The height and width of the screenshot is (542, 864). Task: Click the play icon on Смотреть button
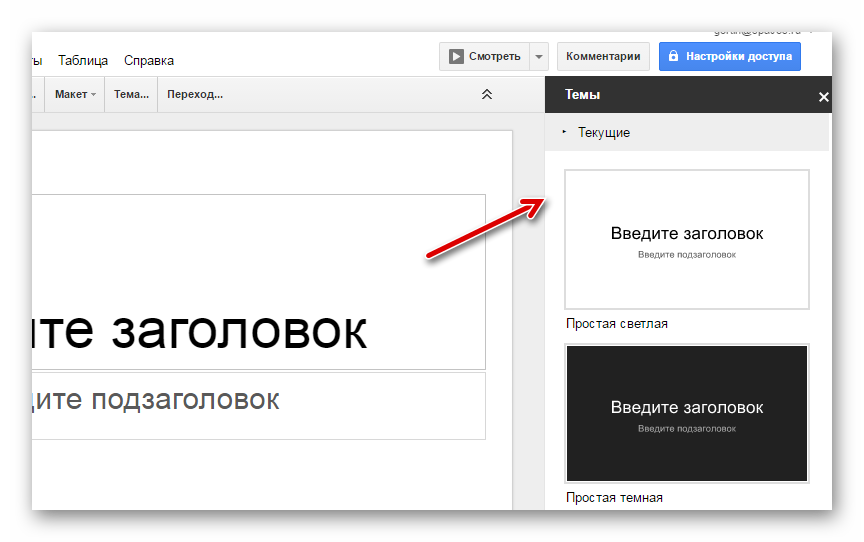[456, 57]
